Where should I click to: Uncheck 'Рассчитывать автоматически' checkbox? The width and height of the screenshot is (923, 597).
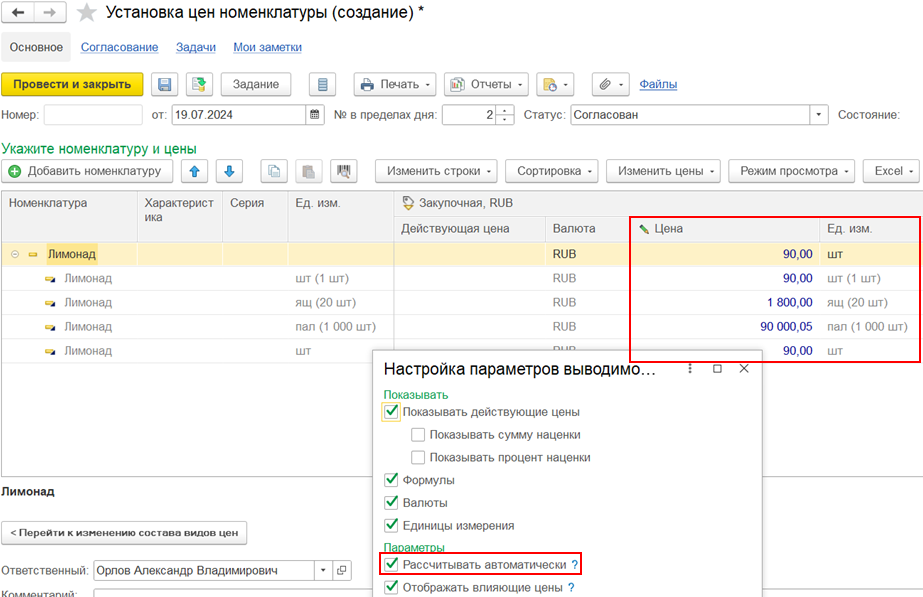(391, 565)
